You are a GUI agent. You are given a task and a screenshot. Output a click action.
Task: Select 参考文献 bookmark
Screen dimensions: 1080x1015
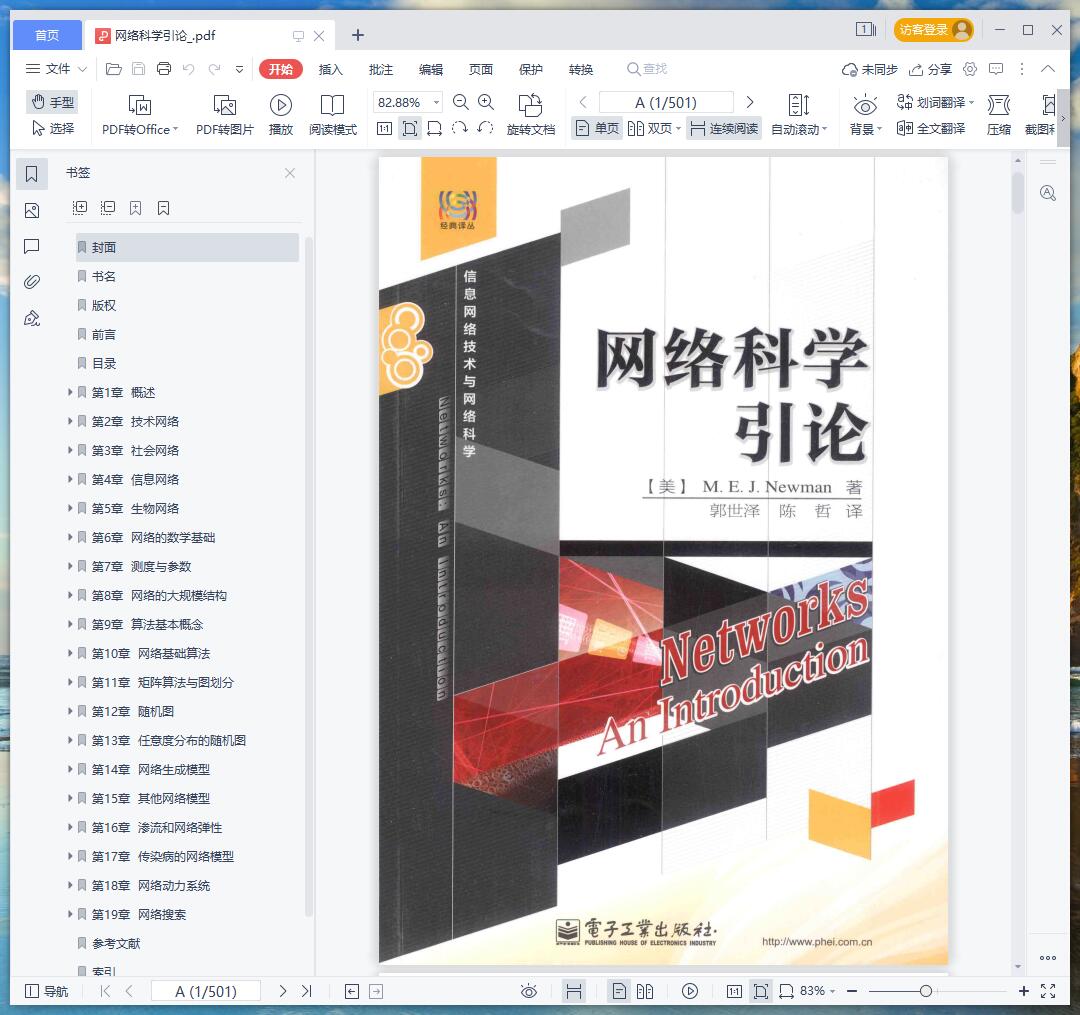[116, 943]
